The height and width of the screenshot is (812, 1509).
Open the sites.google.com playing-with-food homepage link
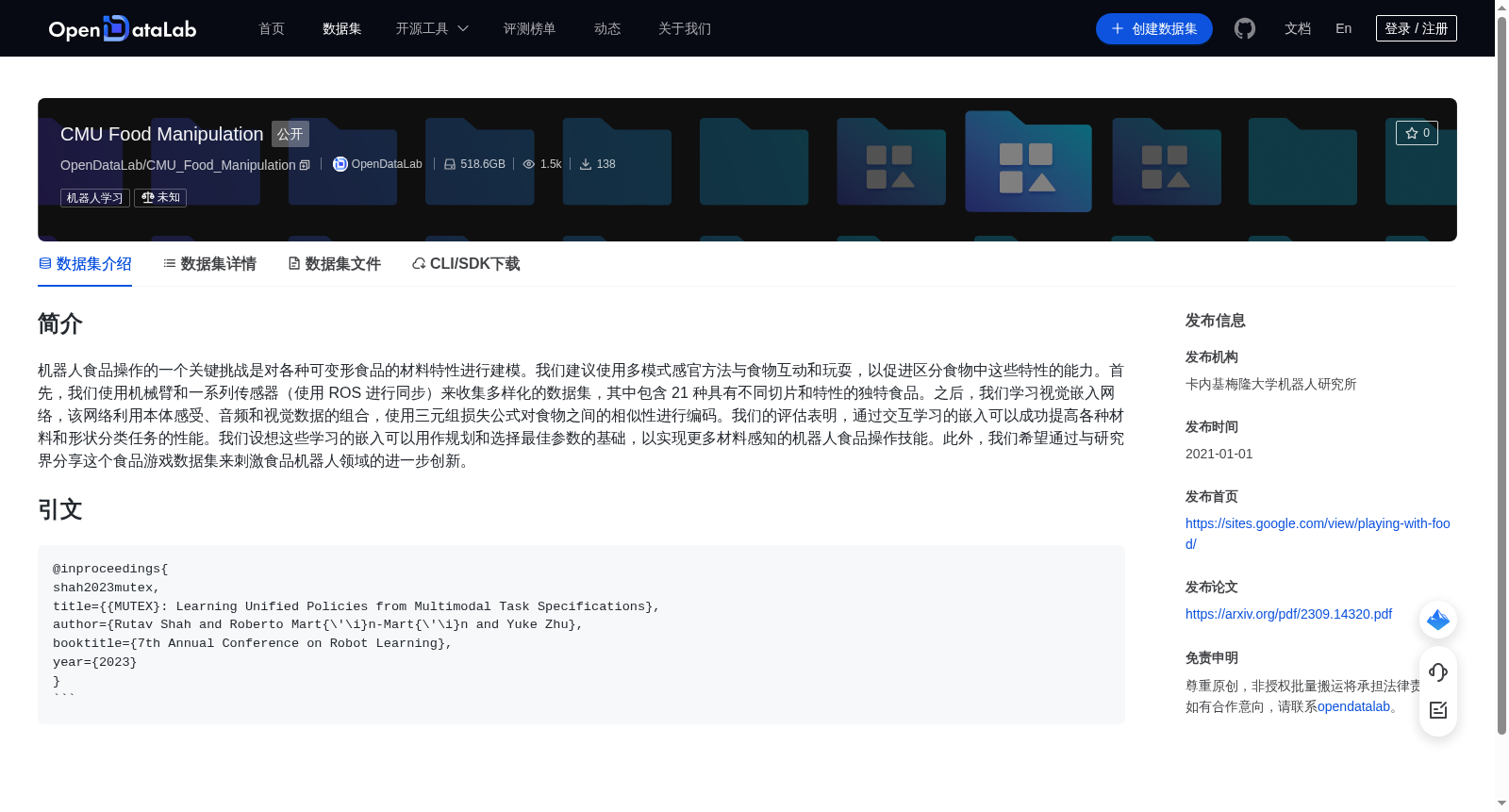click(1318, 534)
